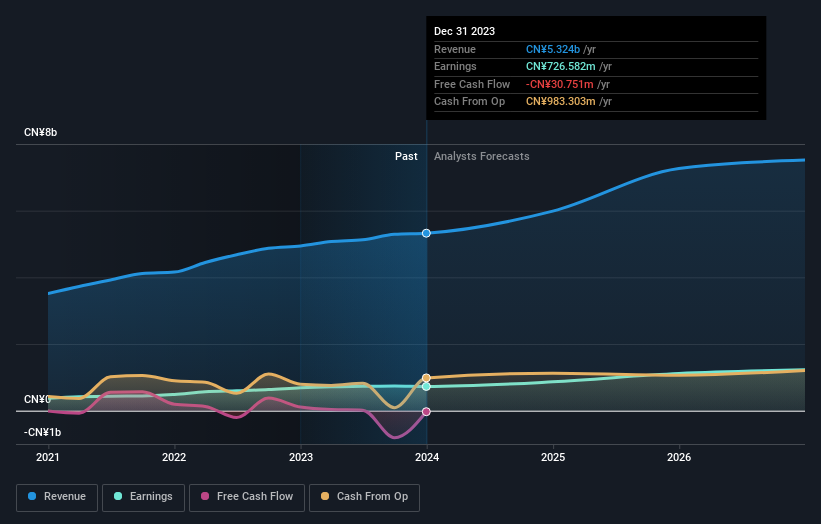Screen dimensions: 821x524
Task: Click the 2022 x-axis label
Action: [174, 458]
